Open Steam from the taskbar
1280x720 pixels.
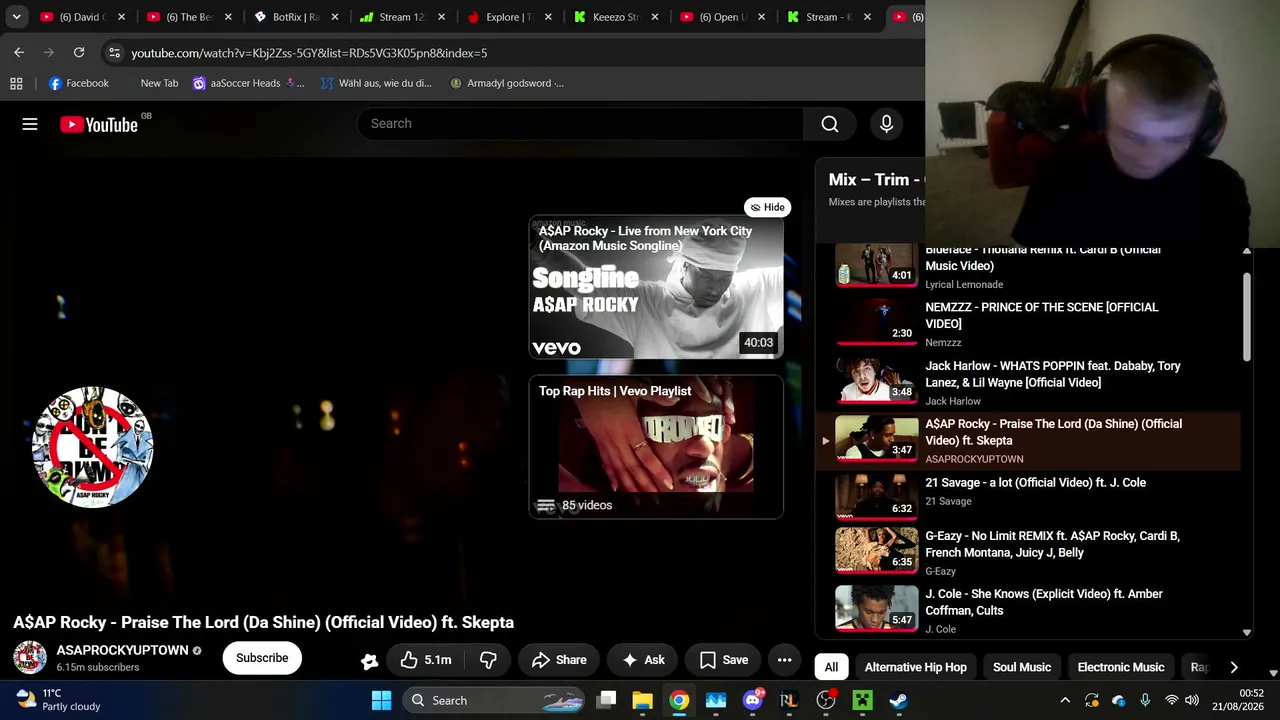coord(899,700)
